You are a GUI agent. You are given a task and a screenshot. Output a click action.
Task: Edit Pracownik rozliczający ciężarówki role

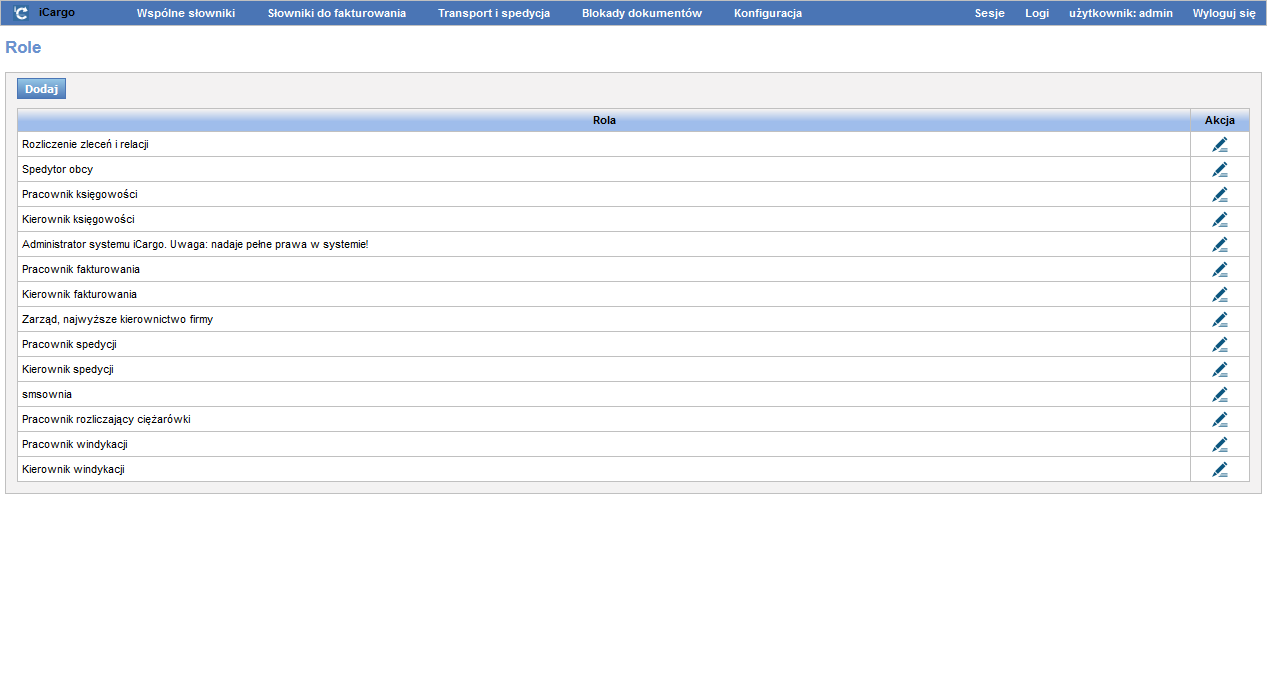pos(1219,420)
